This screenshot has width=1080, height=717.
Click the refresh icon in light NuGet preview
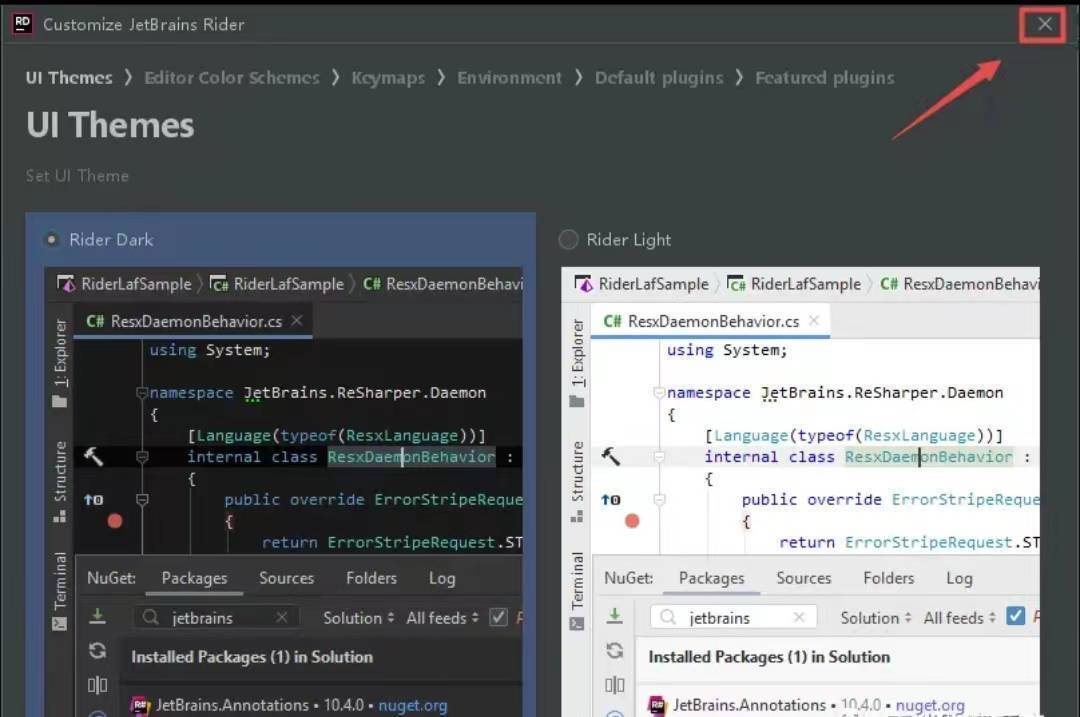point(614,650)
